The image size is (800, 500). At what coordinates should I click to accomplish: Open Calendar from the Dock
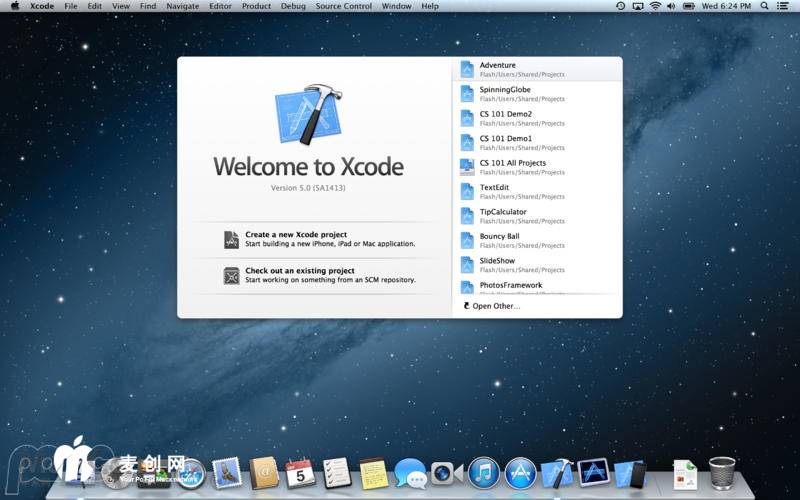[x=300, y=472]
